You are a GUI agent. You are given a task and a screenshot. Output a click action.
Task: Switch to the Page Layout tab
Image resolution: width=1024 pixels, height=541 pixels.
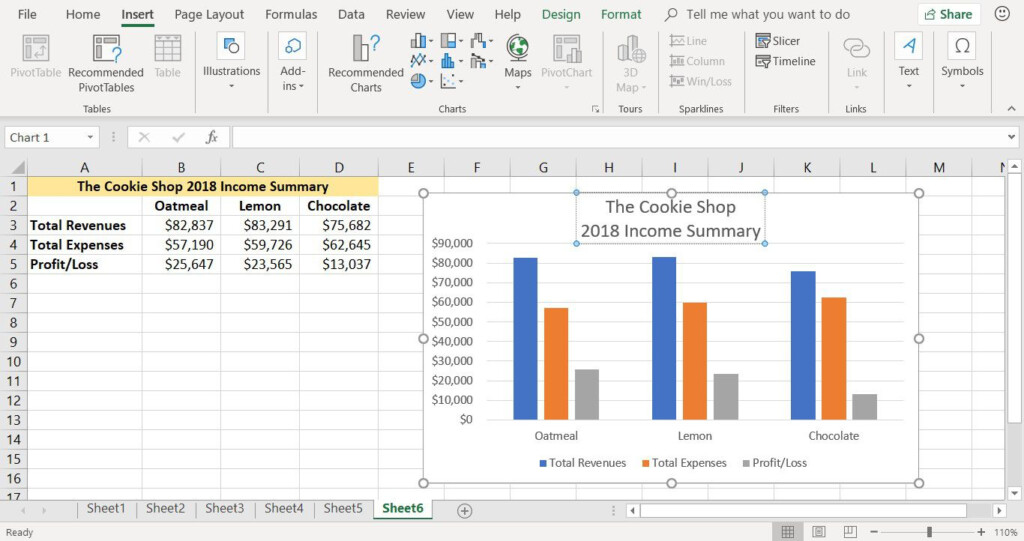[x=209, y=14]
